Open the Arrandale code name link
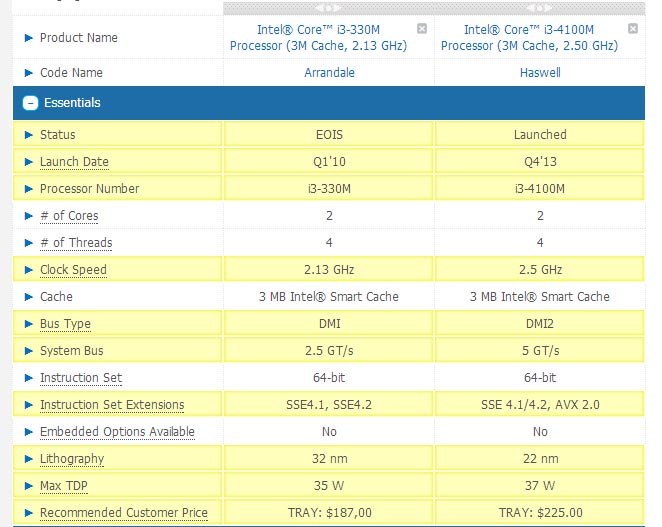Viewport: 662px width, 527px height. [329, 73]
